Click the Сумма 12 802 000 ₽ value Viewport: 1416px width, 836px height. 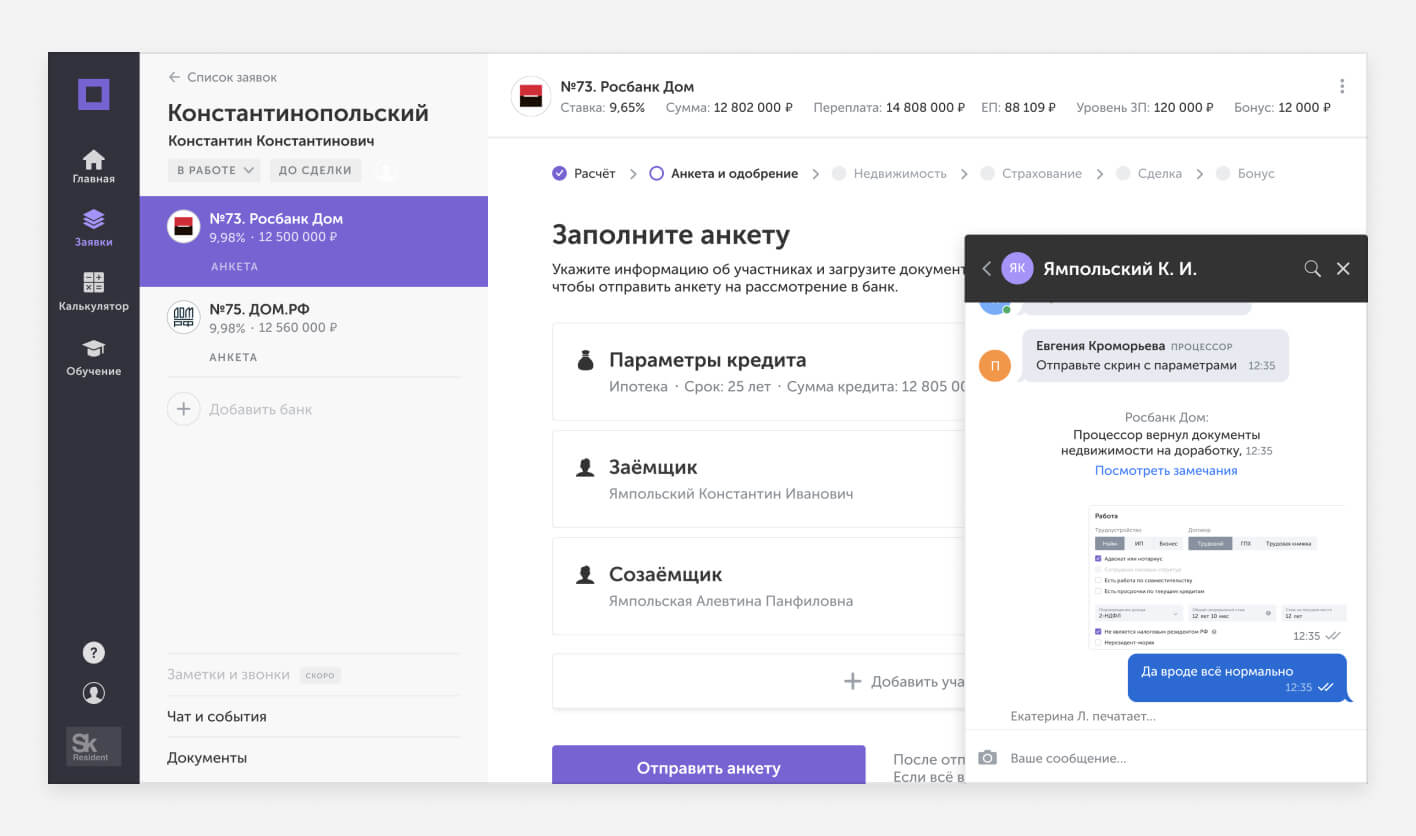pos(729,107)
